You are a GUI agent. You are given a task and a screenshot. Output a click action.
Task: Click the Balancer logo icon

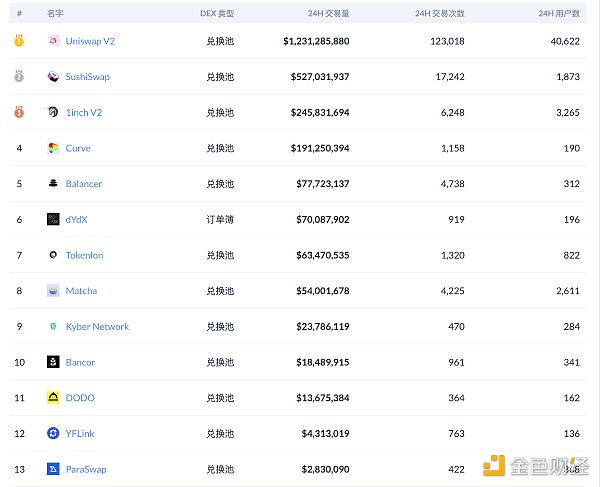[x=53, y=184]
